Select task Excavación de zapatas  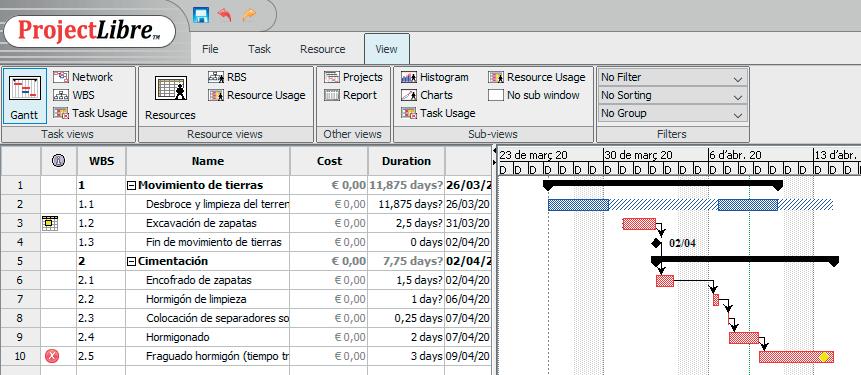tap(201, 223)
